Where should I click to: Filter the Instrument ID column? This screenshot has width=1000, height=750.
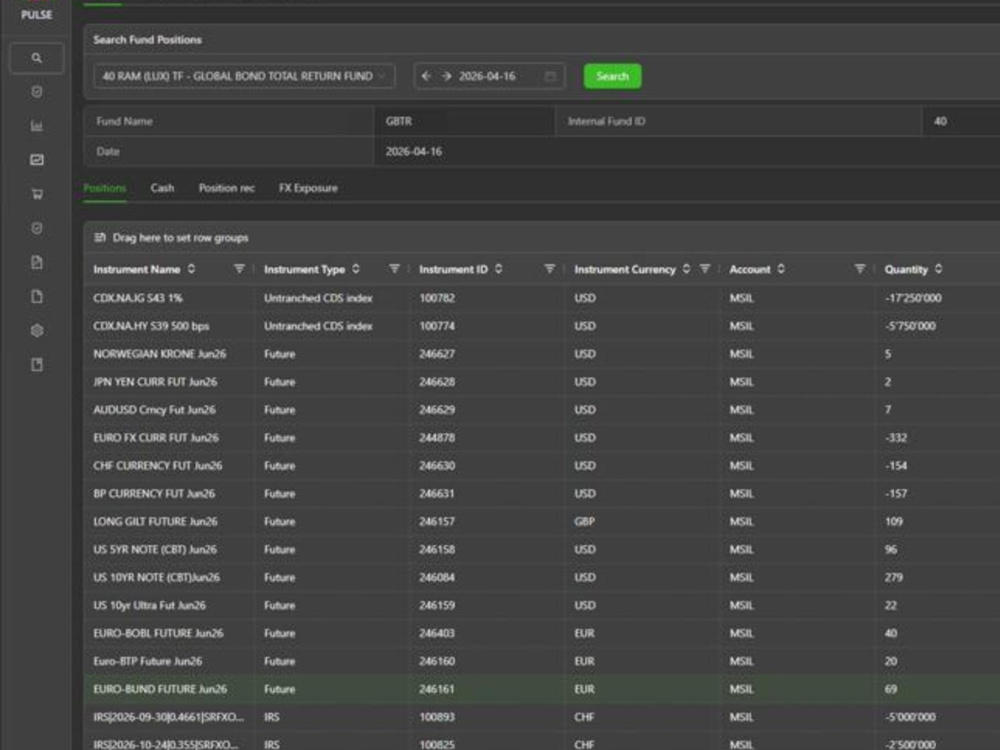549,269
